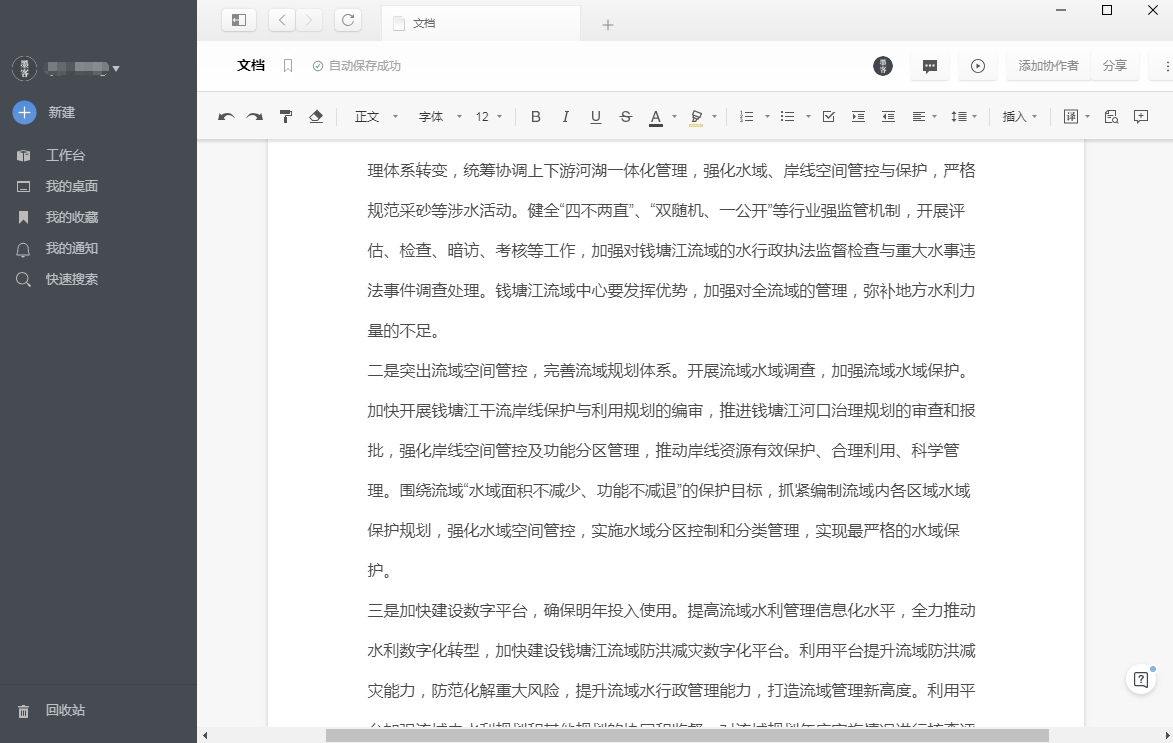This screenshot has width=1173, height=743.
Task: Open the 字体 font dropdown
Action: pyautogui.click(x=440, y=117)
